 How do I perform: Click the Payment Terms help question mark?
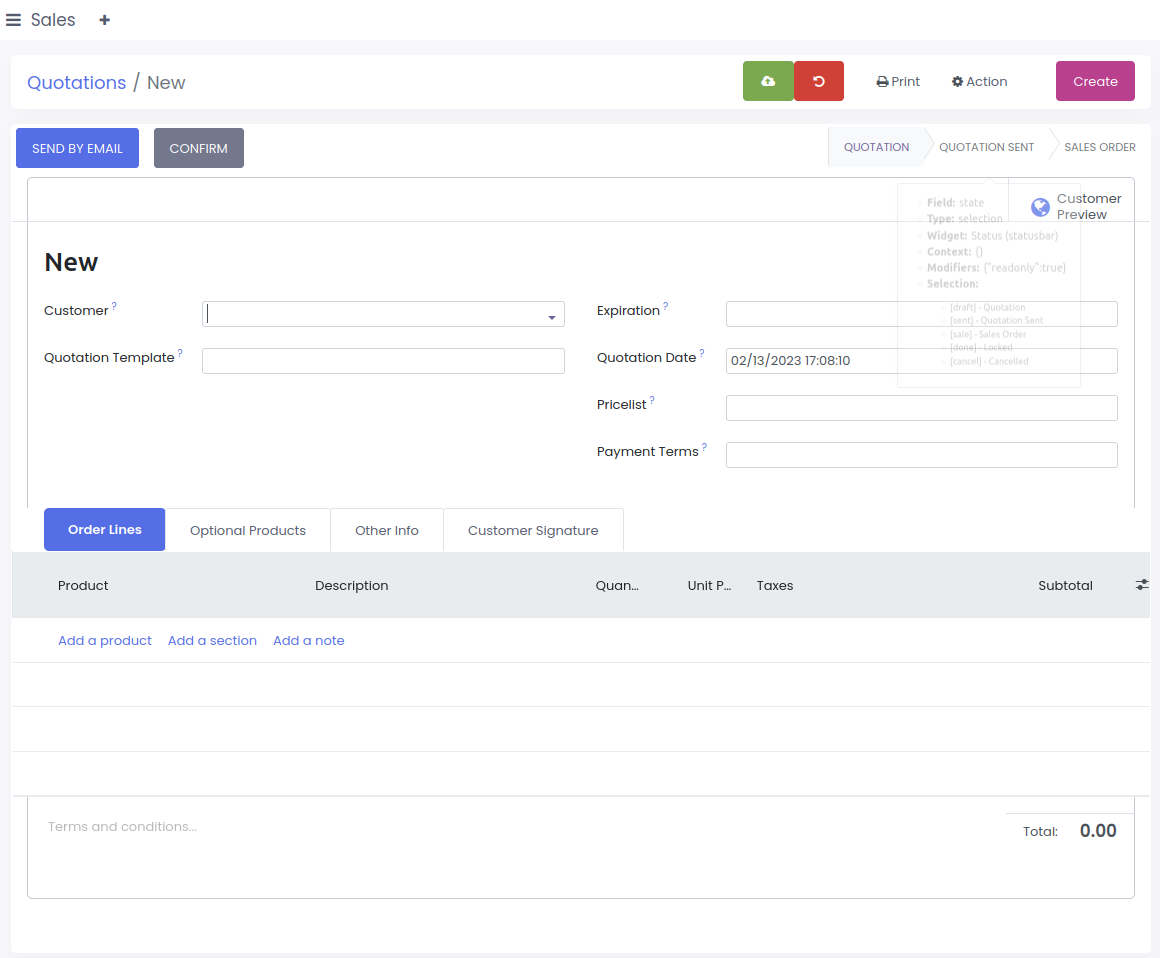pos(704,447)
